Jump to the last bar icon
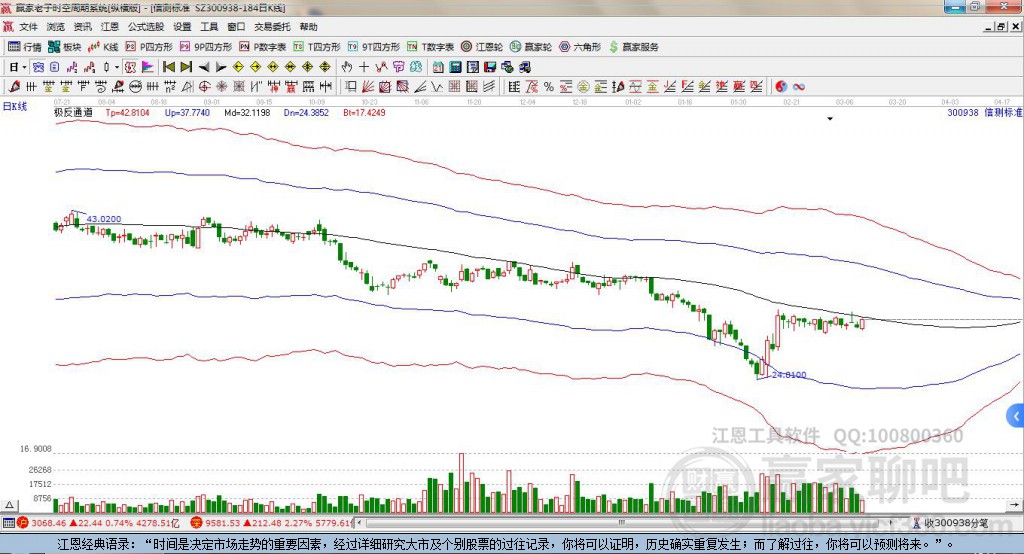The image size is (1024, 554). pyautogui.click(x=186, y=67)
